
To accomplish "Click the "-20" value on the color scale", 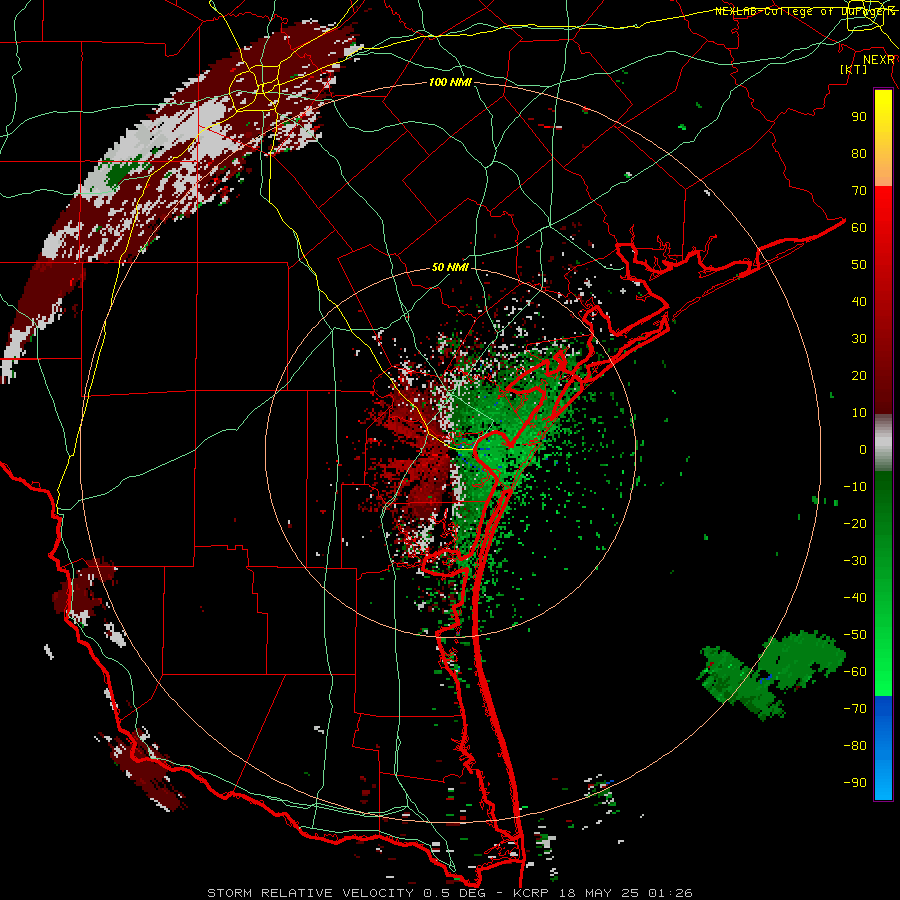I will [x=855, y=524].
